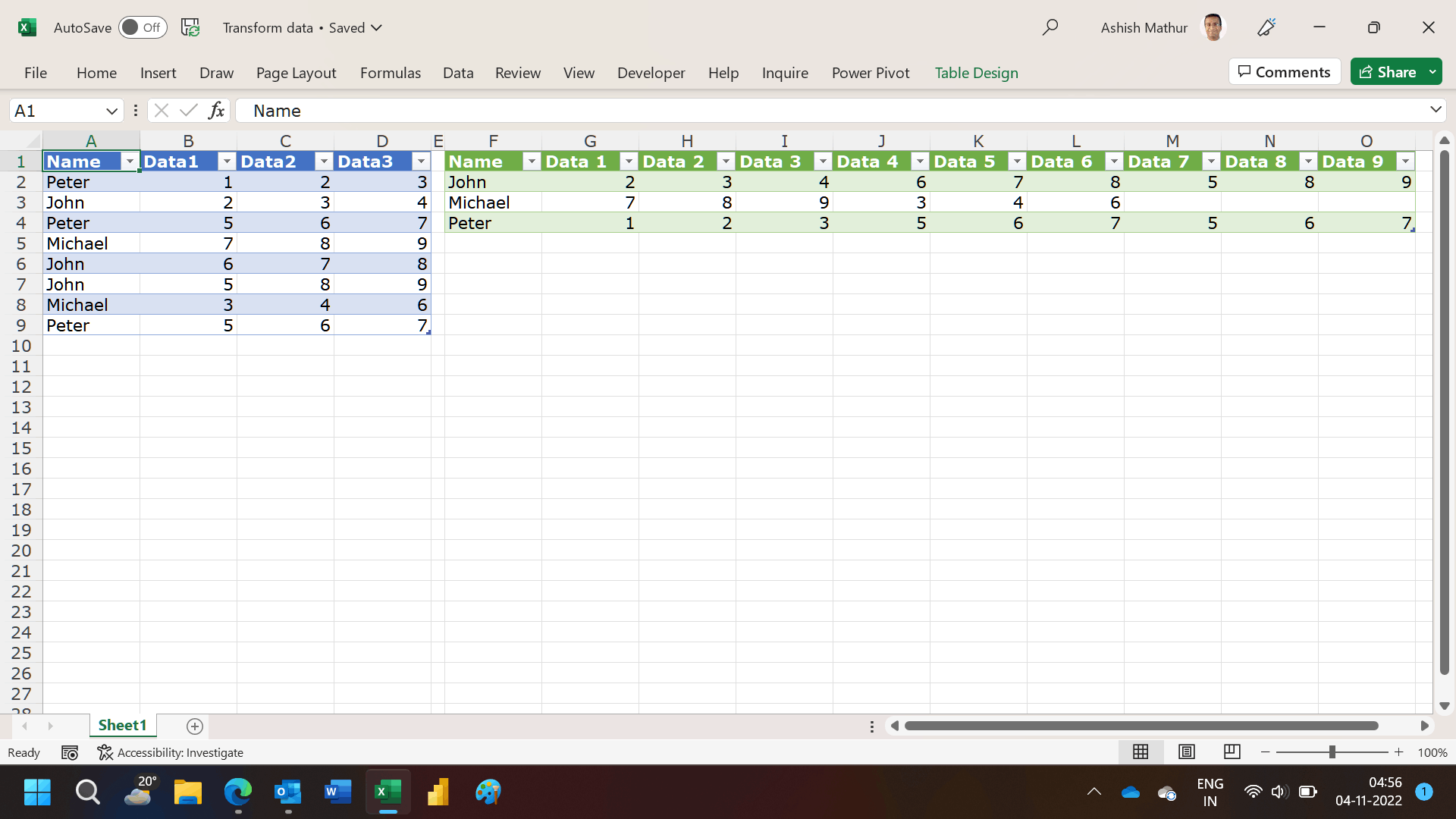Open filter dropdown for blue Name column

coord(130,162)
